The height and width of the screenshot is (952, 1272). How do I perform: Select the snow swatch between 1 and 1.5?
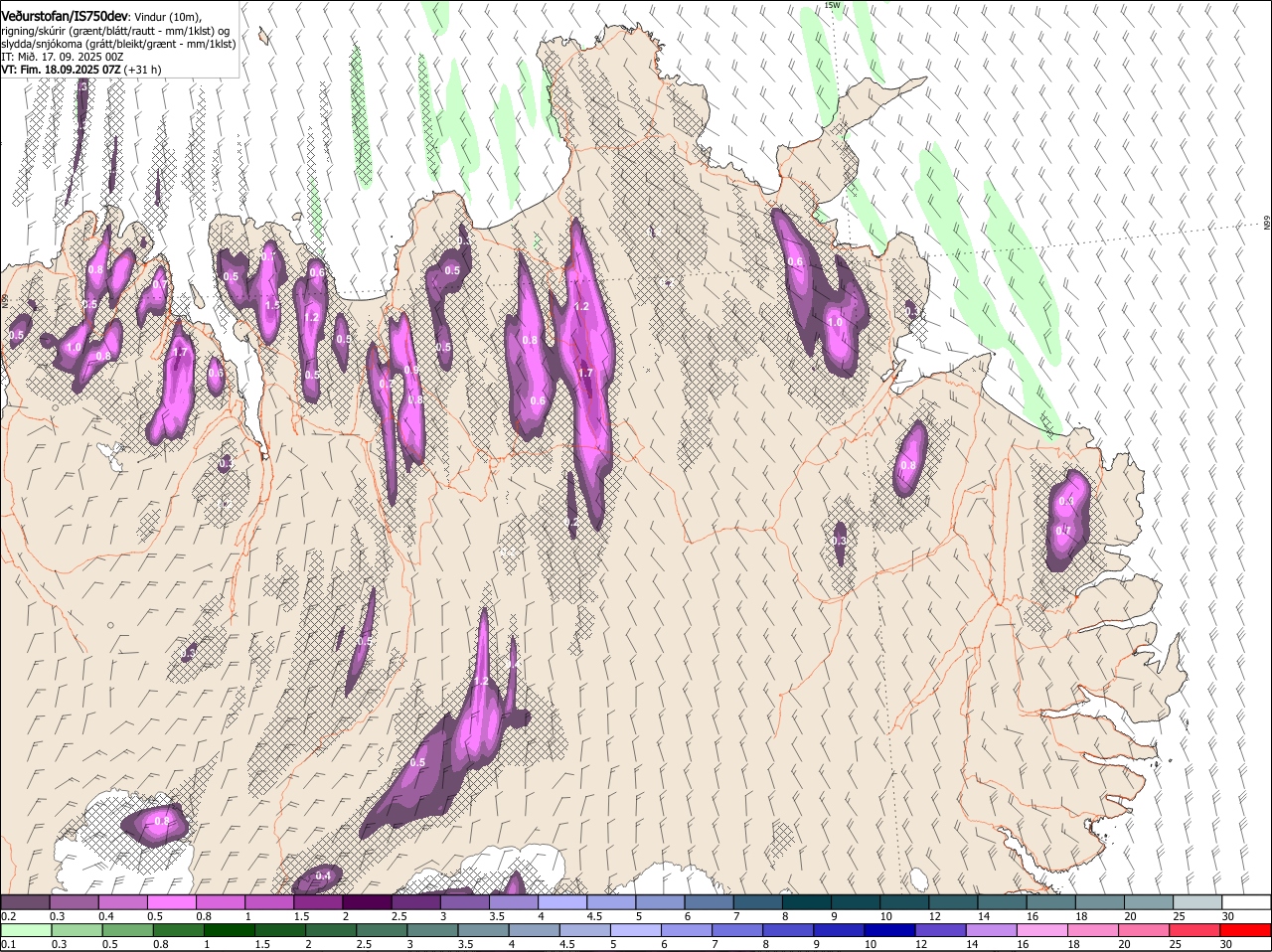[269, 901]
